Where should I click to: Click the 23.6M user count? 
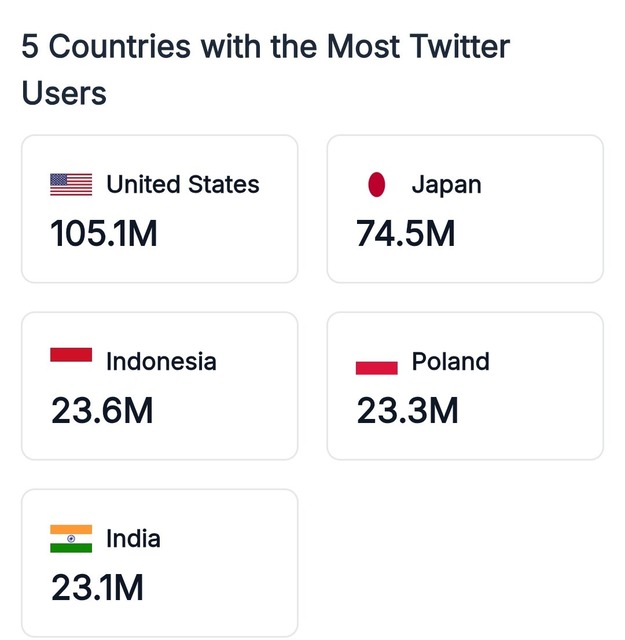102,411
